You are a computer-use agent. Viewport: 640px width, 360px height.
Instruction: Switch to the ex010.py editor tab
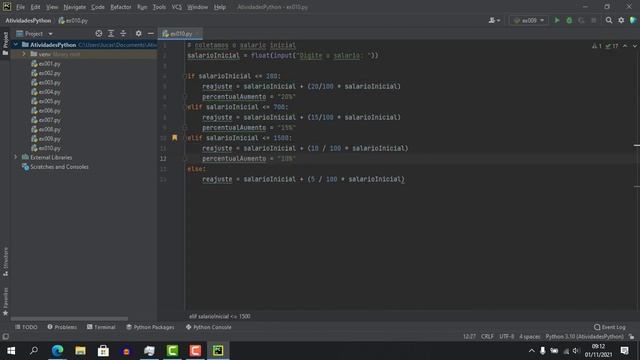click(x=181, y=34)
